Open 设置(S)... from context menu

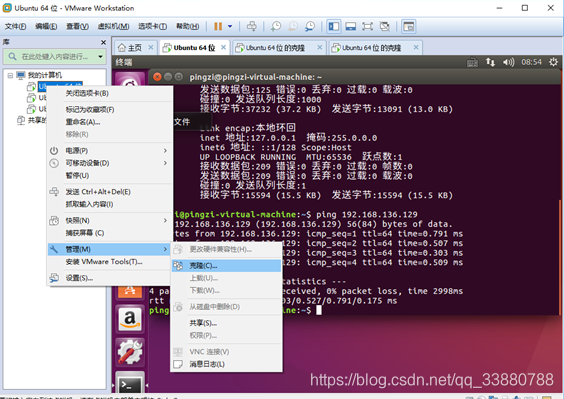(110, 278)
